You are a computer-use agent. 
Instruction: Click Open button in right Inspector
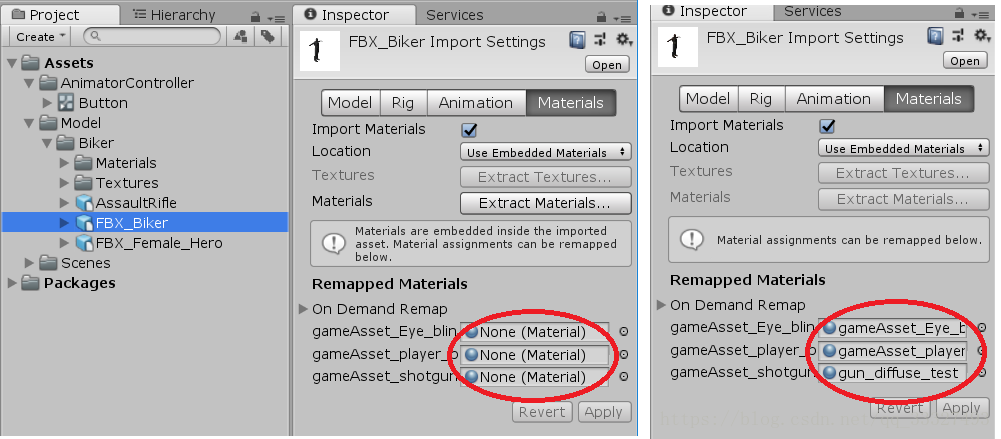(x=965, y=61)
